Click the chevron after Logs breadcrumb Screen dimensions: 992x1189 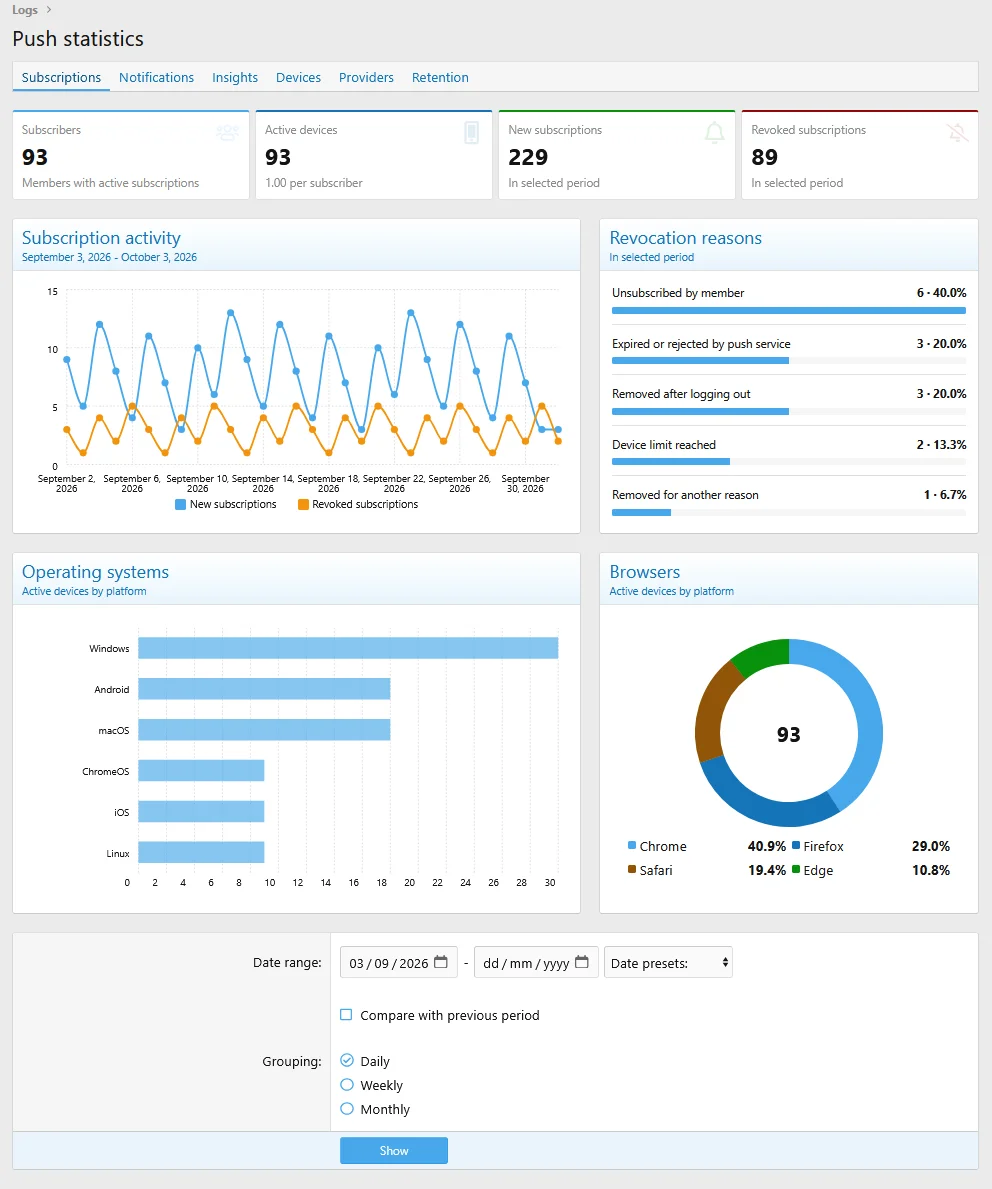(x=49, y=10)
